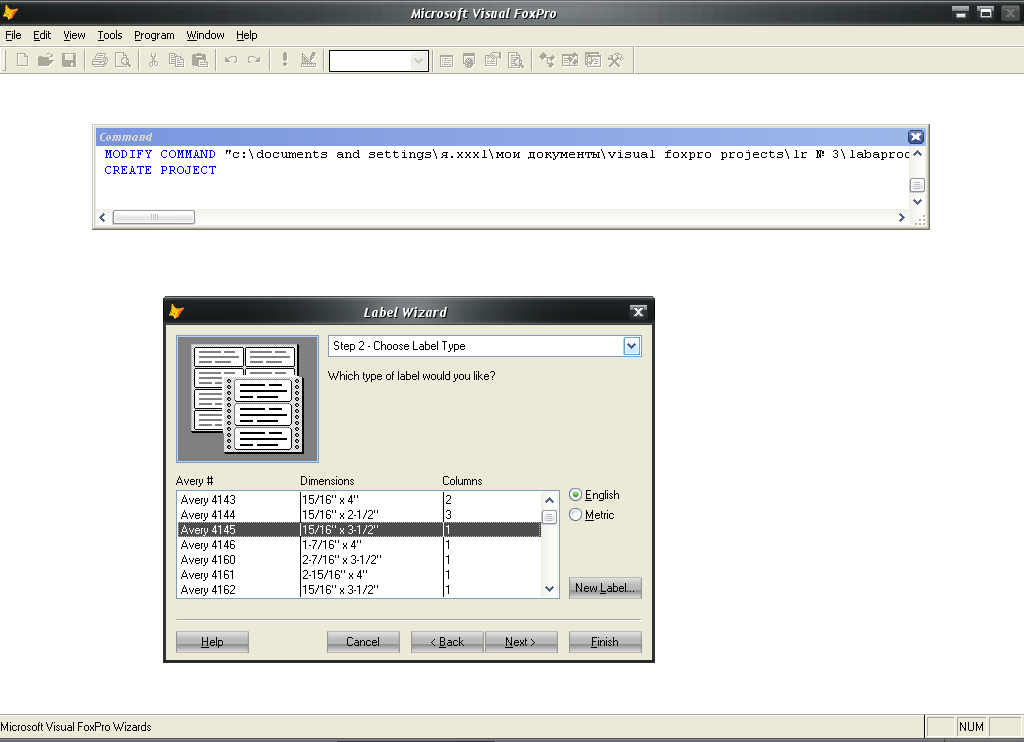
Task: Click the Document View toolbar icon
Action: pyautogui.click(x=516, y=61)
